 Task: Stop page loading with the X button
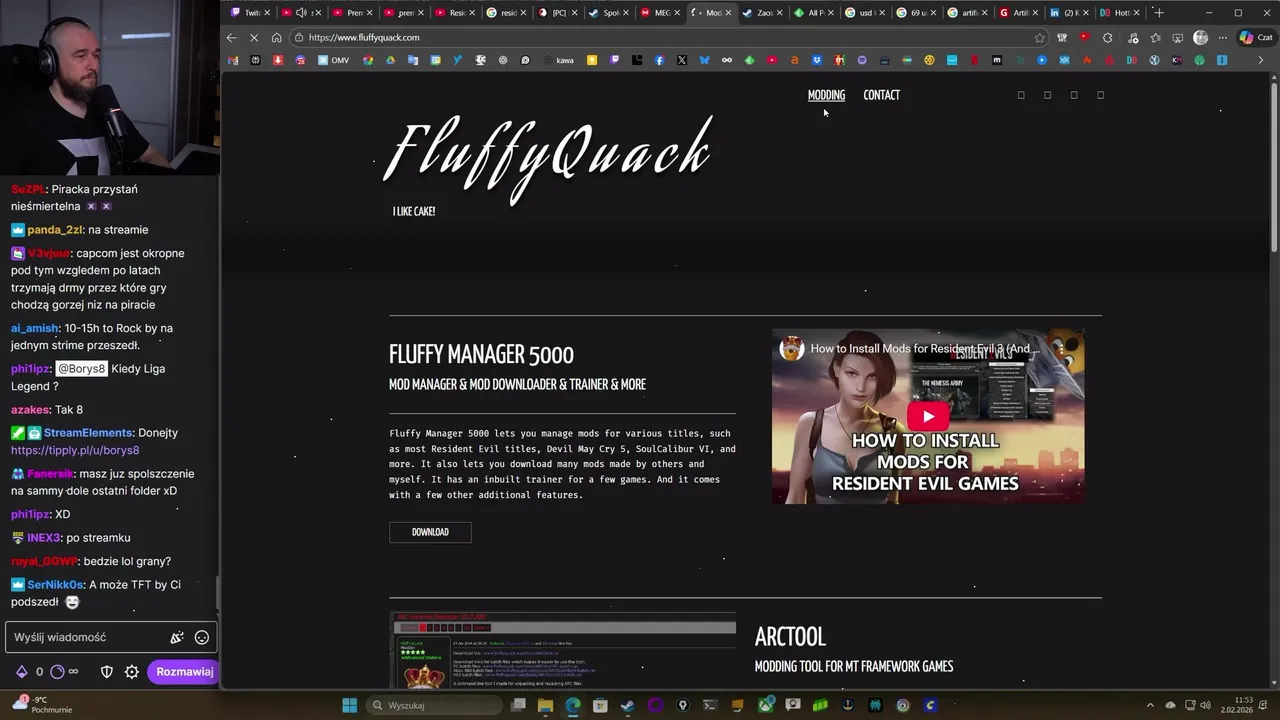click(x=254, y=38)
